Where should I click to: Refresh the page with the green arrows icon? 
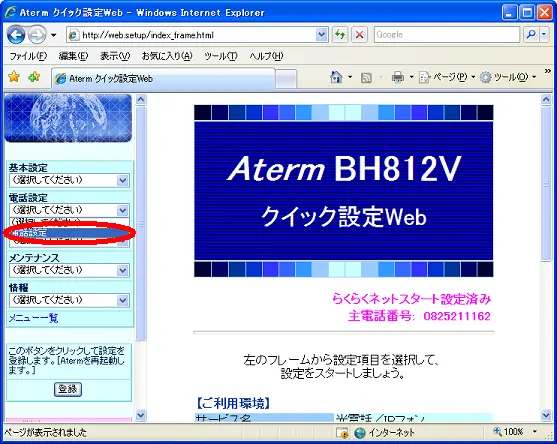pyautogui.click(x=340, y=35)
